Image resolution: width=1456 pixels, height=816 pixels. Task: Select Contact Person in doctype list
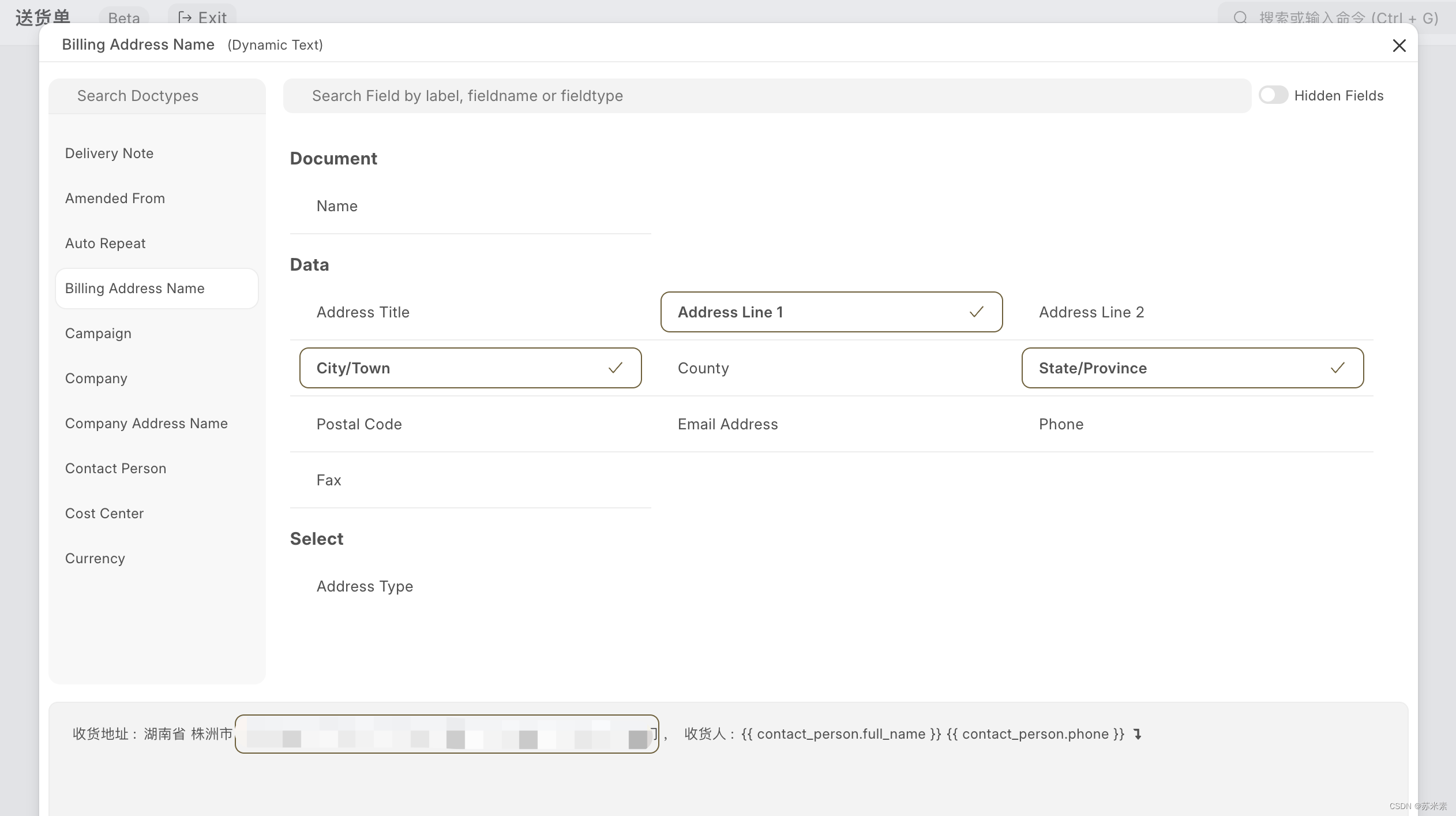pyautogui.click(x=115, y=469)
